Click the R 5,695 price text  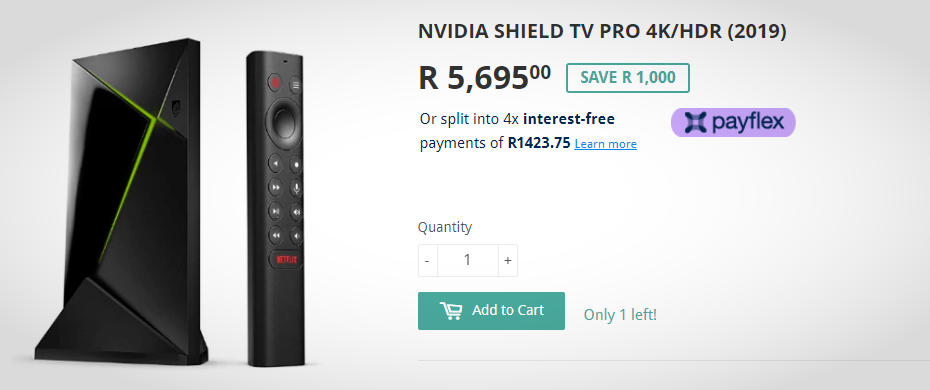coord(485,78)
